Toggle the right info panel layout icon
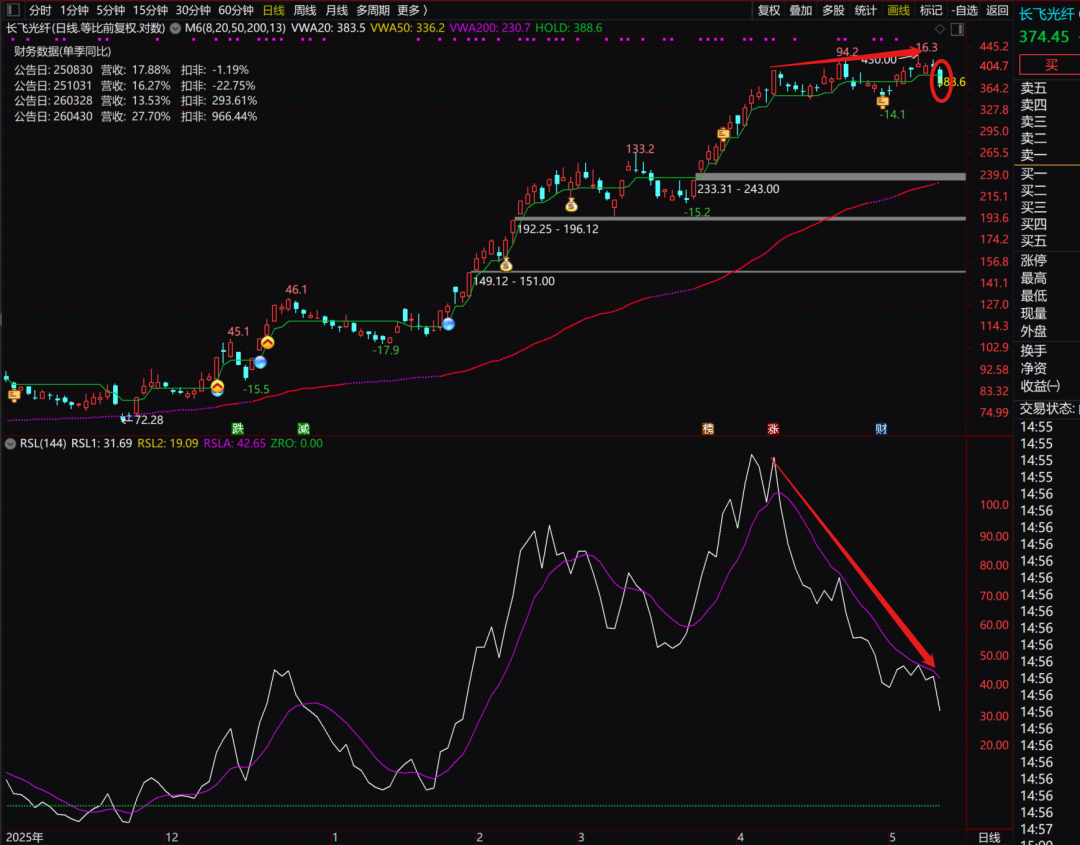This screenshot has width=1080, height=845. click(x=957, y=28)
